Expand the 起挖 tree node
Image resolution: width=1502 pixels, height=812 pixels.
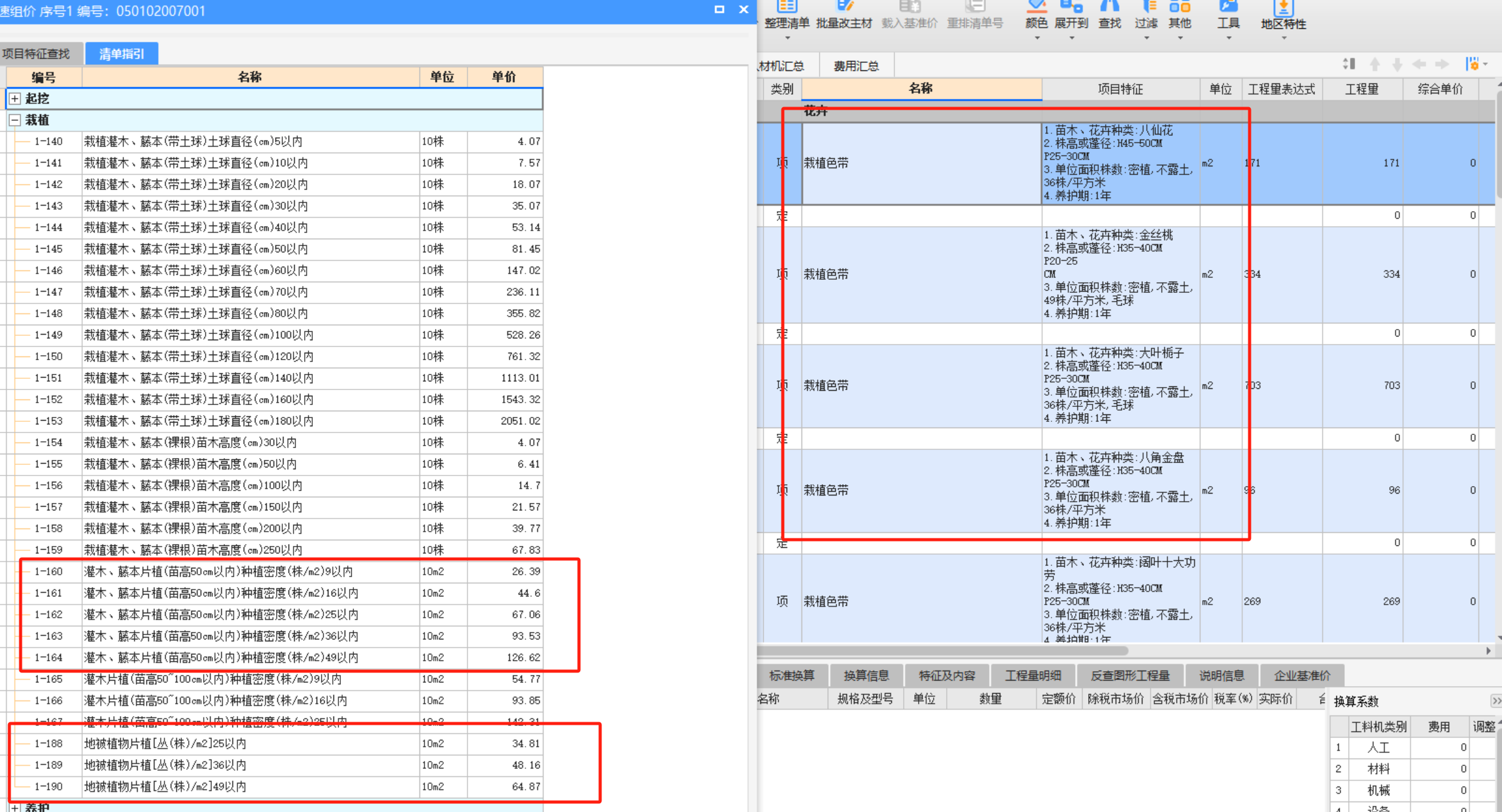click(15, 98)
